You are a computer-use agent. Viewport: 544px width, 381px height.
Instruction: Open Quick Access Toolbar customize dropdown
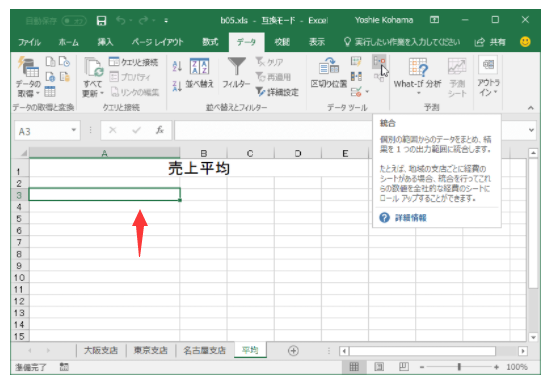(x=166, y=21)
